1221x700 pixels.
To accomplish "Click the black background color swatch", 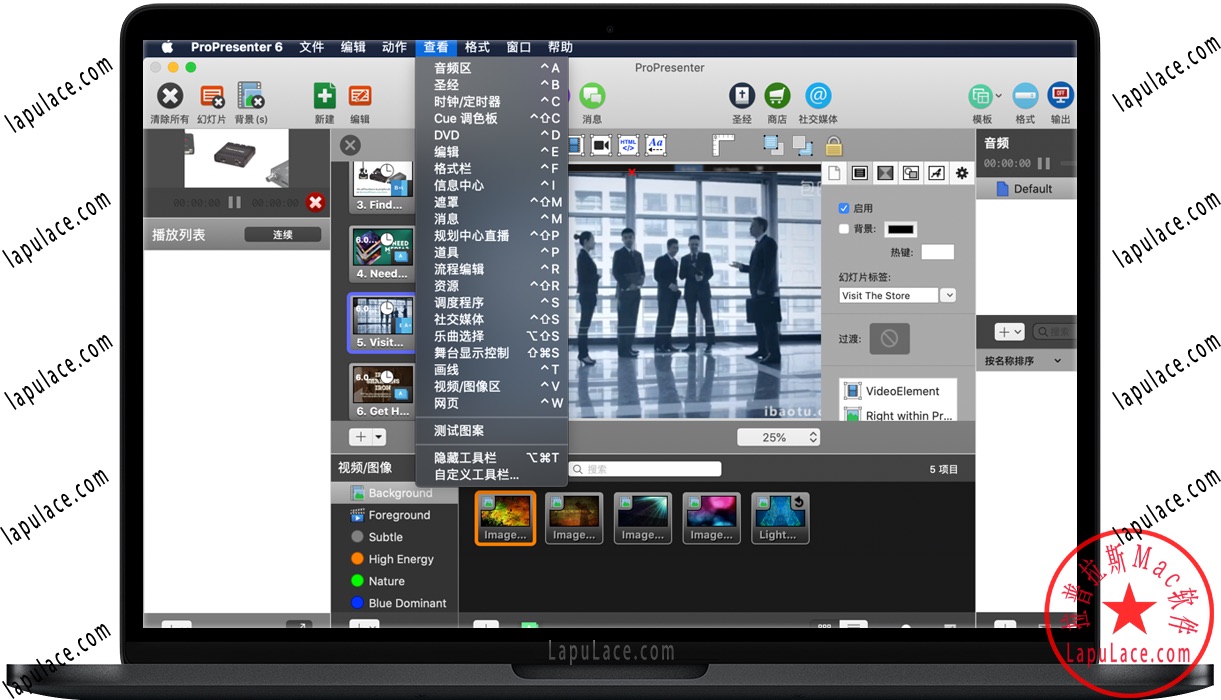I will tap(900, 230).
